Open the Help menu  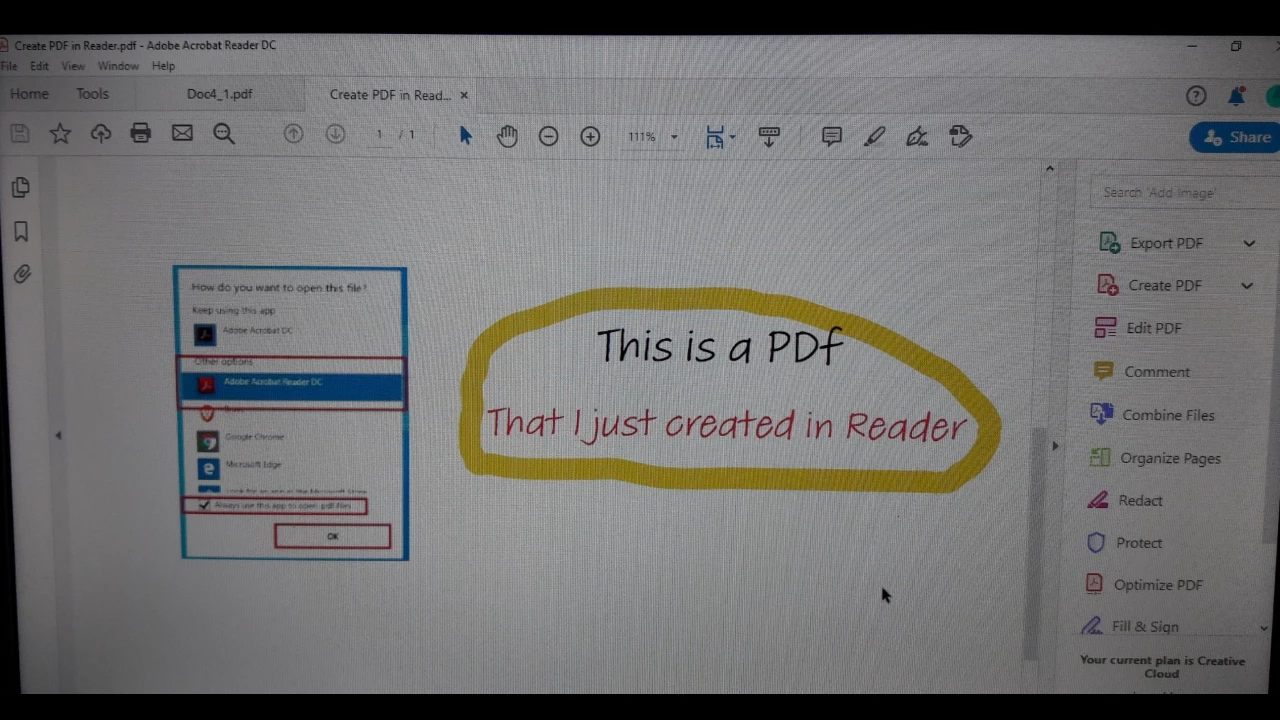click(163, 66)
